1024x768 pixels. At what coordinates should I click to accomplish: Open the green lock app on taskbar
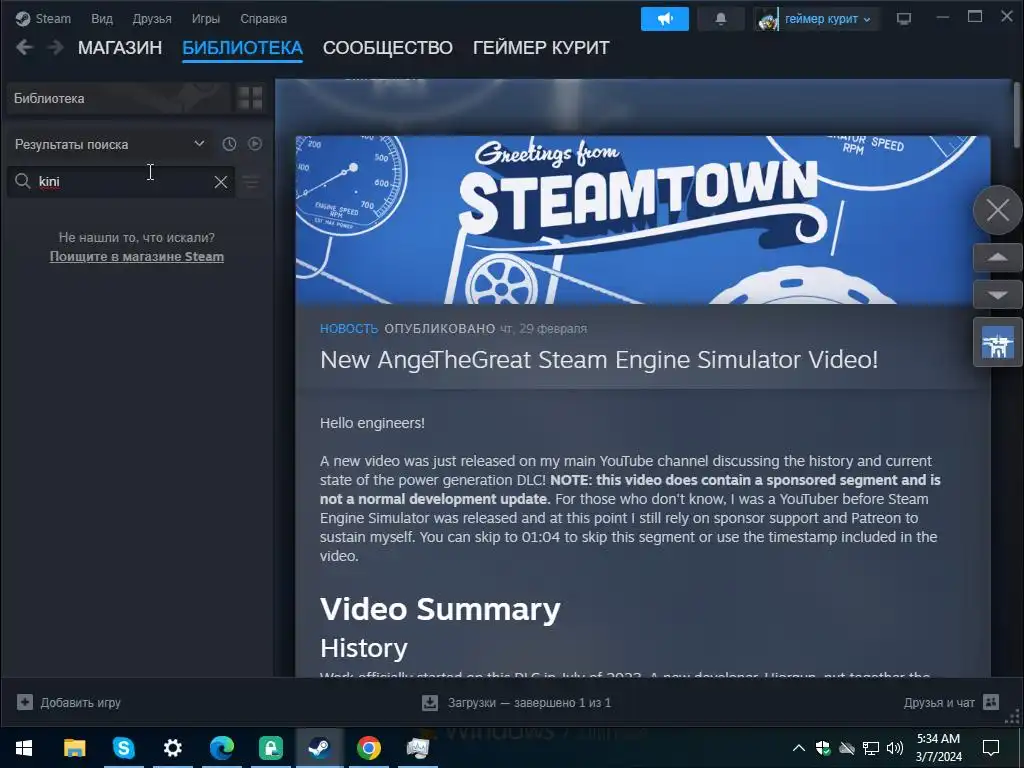click(x=270, y=748)
